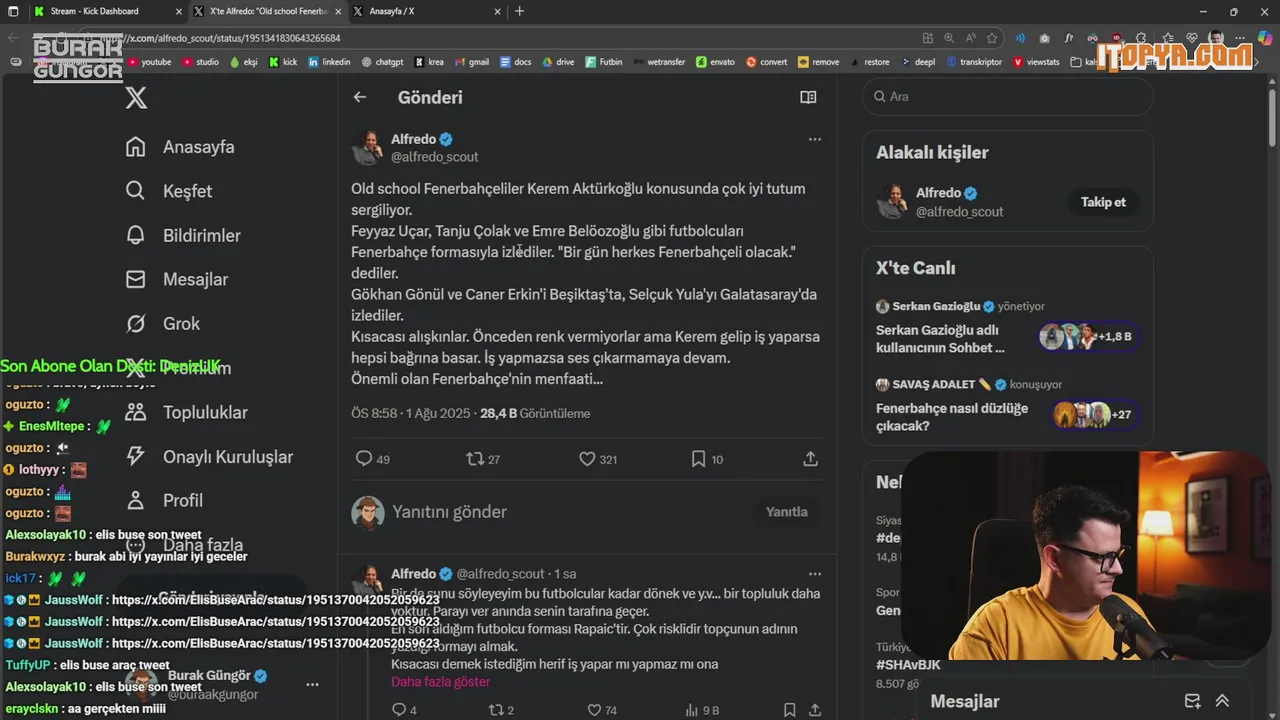Share the main Alfredo post
The image size is (1280, 720).
(811, 459)
